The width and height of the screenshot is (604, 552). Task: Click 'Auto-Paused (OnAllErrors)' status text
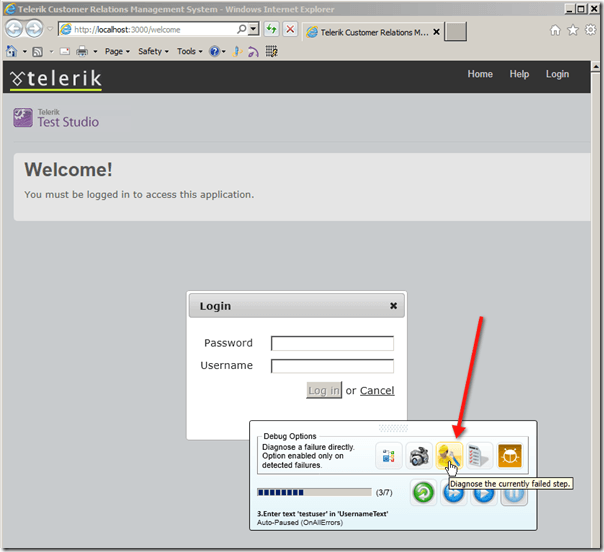coord(300,523)
